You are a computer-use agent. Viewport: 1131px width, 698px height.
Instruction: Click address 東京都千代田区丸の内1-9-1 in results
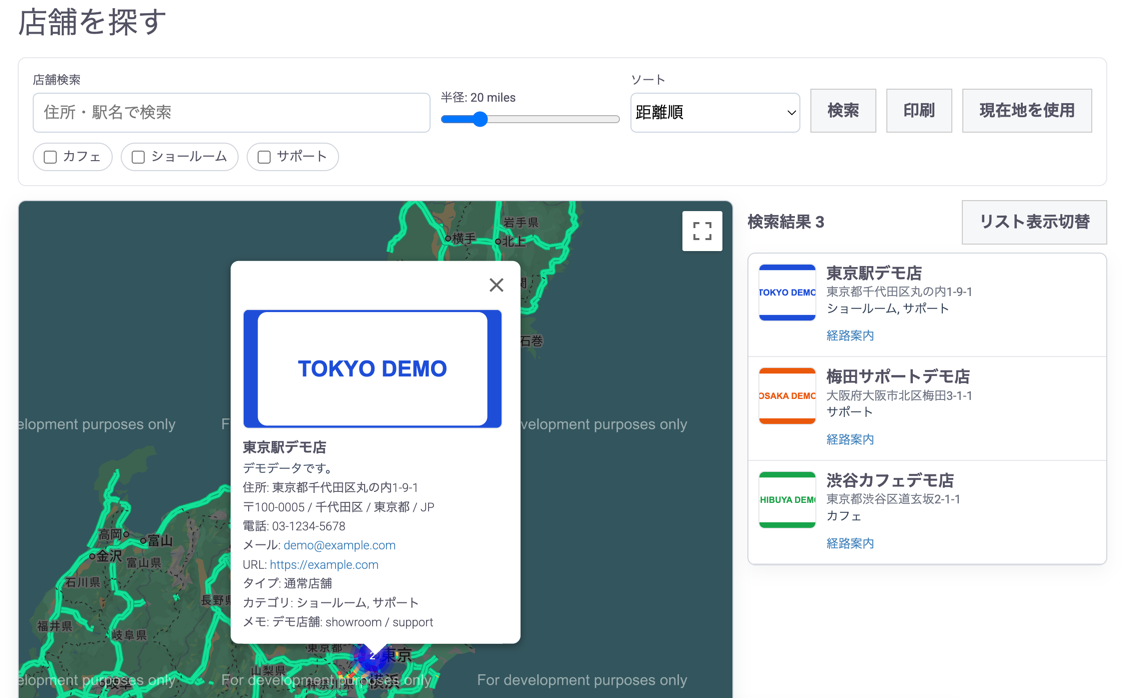click(x=899, y=292)
